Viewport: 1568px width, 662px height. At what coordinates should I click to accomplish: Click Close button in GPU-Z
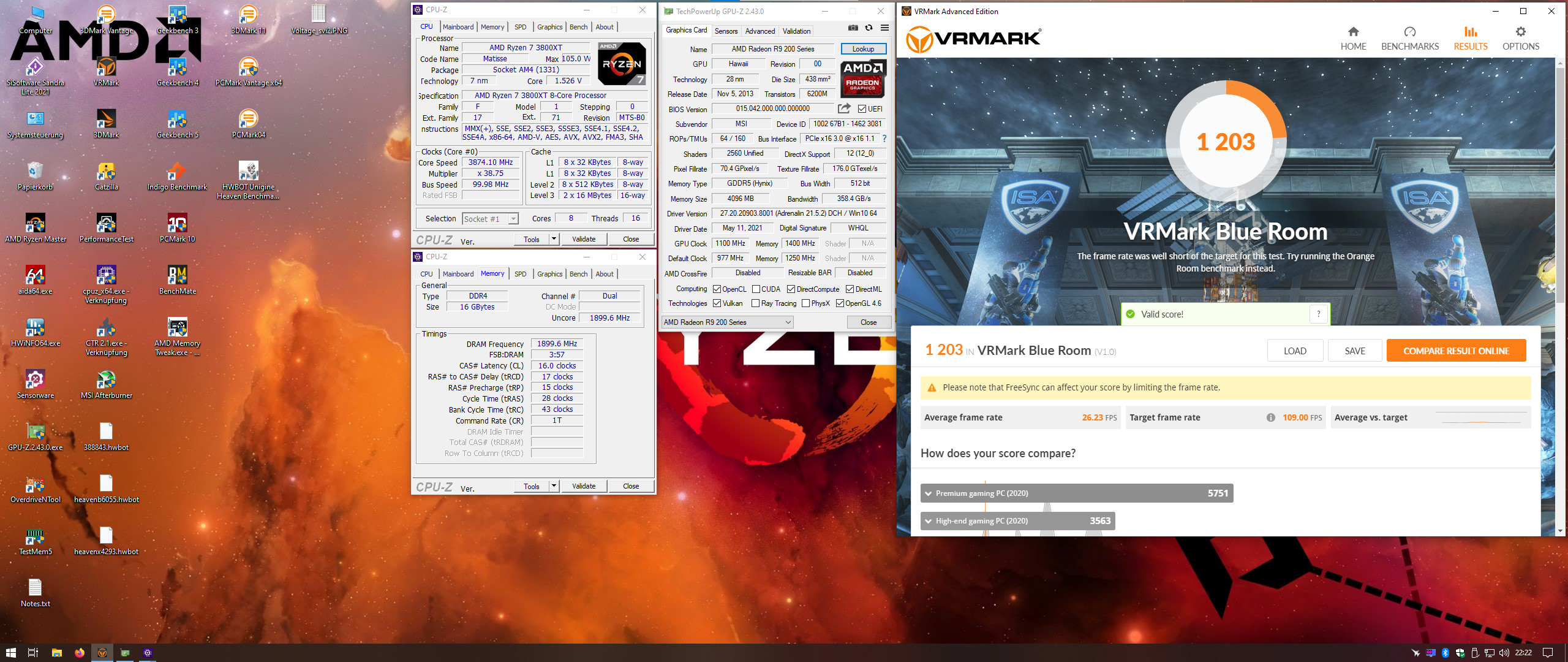869,322
